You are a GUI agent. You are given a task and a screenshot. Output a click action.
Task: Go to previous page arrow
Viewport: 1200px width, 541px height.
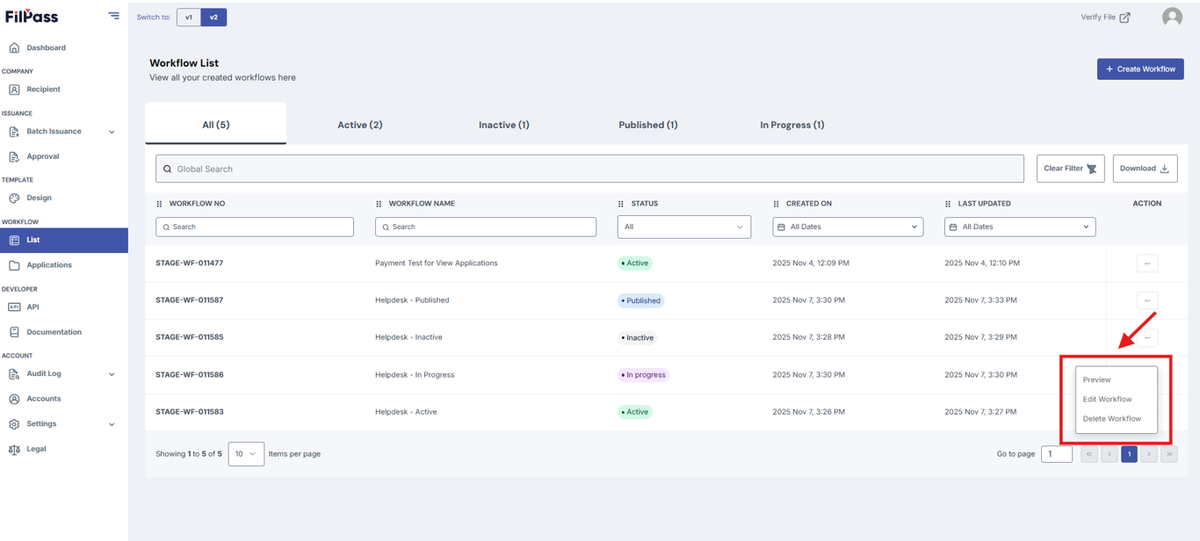click(x=1109, y=454)
